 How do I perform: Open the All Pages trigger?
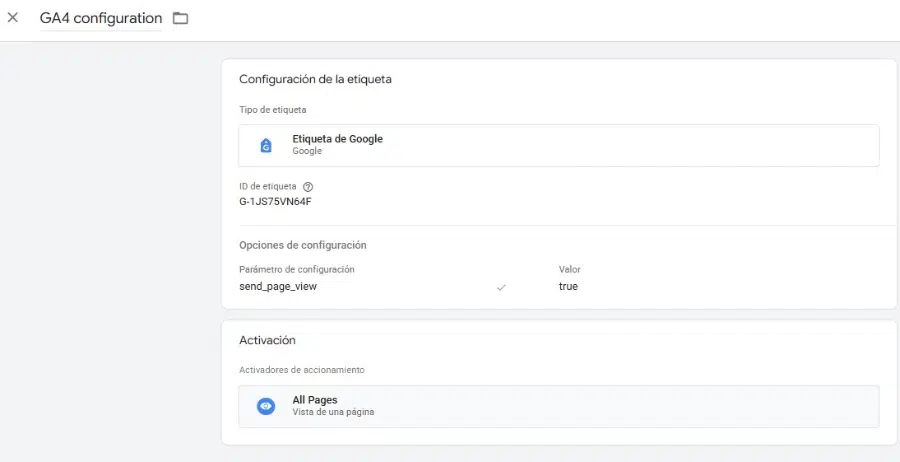point(558,406)
